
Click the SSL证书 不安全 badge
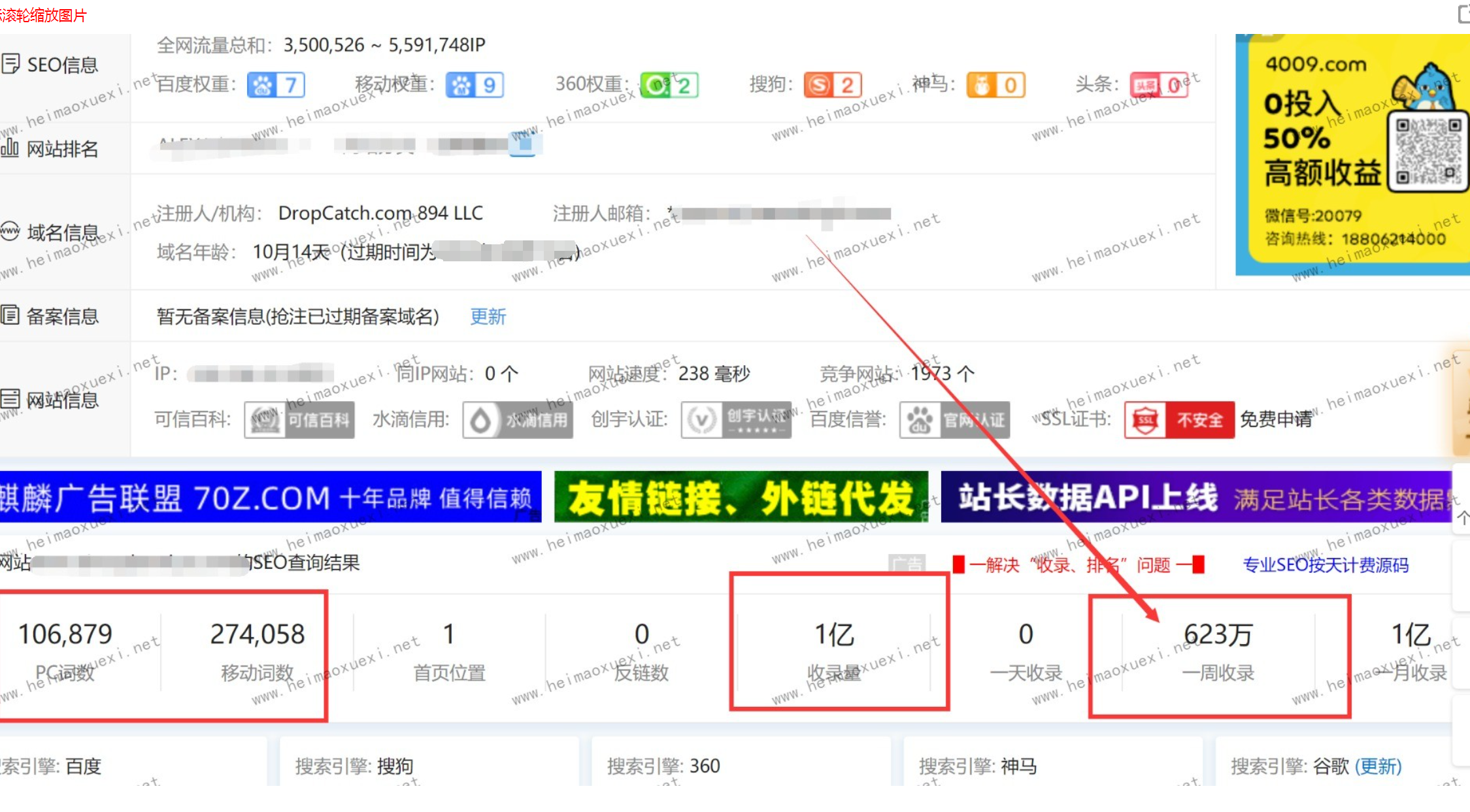1178,420
